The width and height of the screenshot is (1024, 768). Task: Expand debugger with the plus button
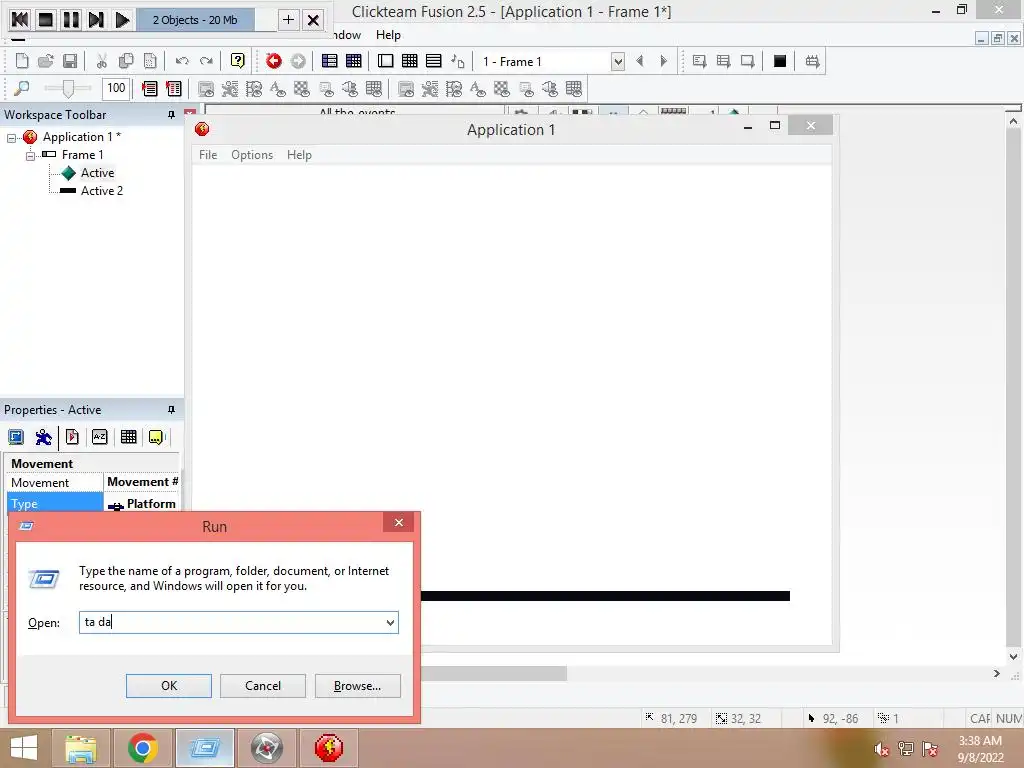point(288,20)
